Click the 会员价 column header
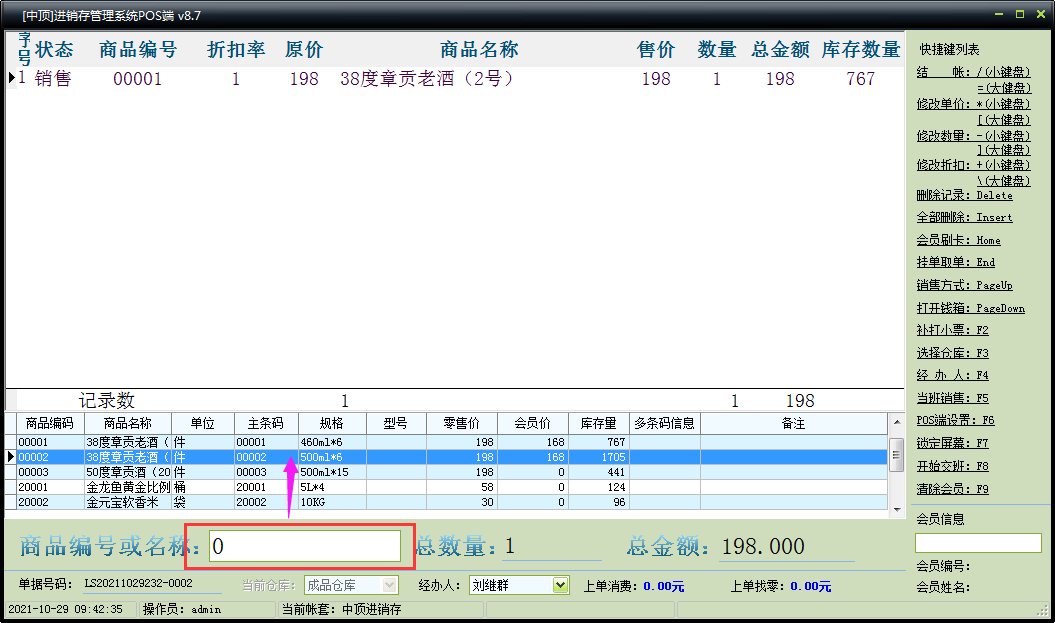 pos(532,423)
